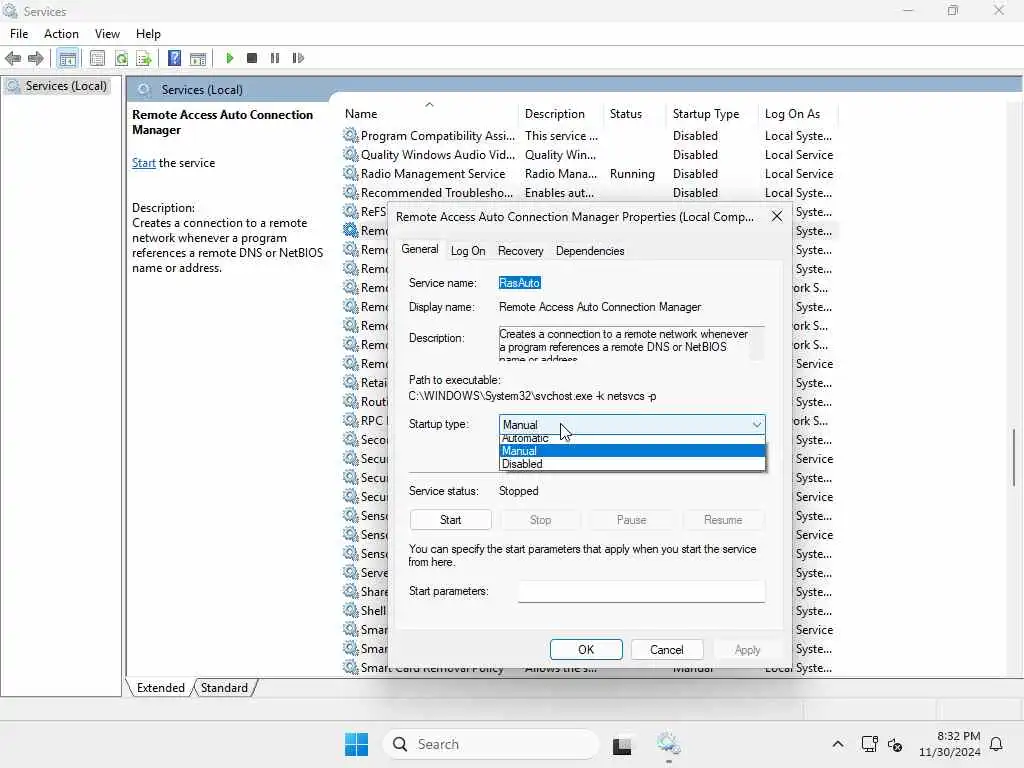The image size is (1024, 768).
Task: Click the Start the service link
Action: pos(144,163)
